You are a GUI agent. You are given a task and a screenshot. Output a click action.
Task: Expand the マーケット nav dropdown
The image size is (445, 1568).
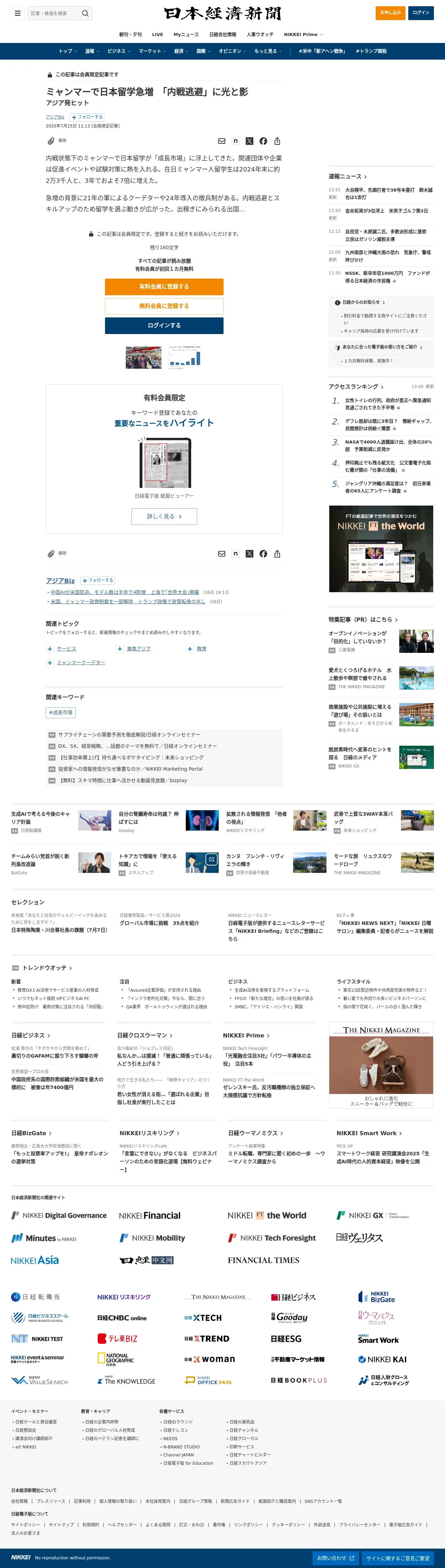click(x=152, y=51)
